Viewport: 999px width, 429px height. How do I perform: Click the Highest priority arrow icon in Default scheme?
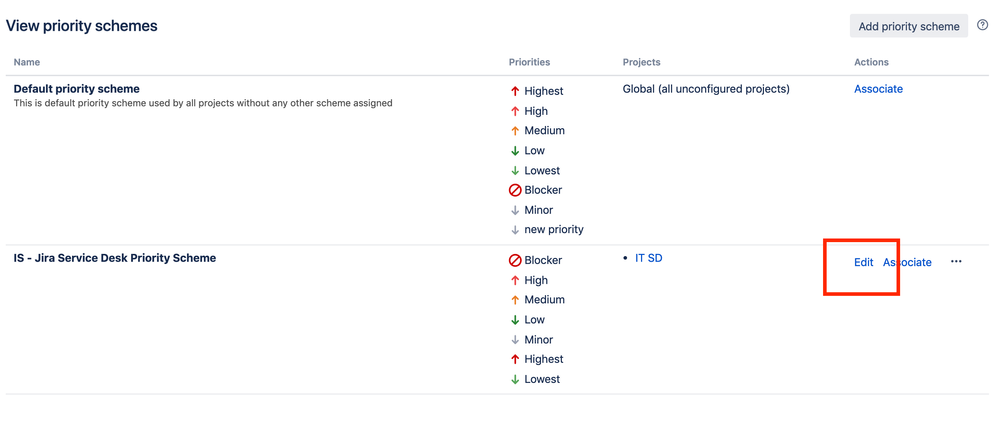point(515,91)
